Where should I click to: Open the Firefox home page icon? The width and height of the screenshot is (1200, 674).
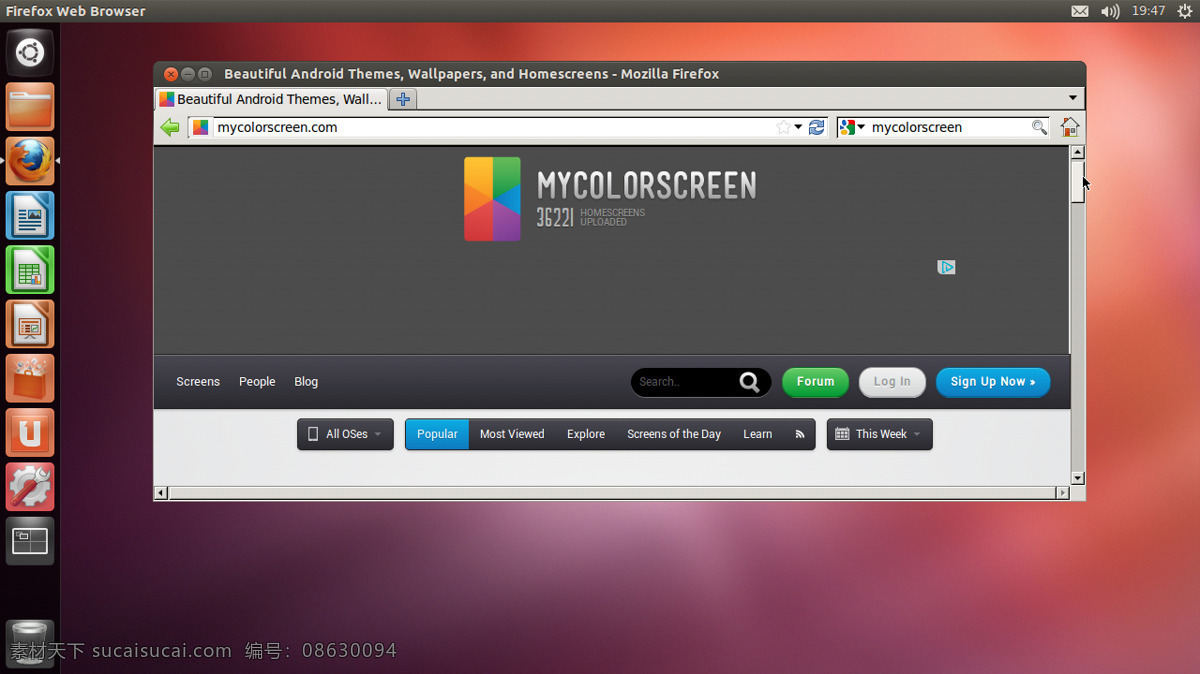pyautogui.click(x=1070, y=127)
